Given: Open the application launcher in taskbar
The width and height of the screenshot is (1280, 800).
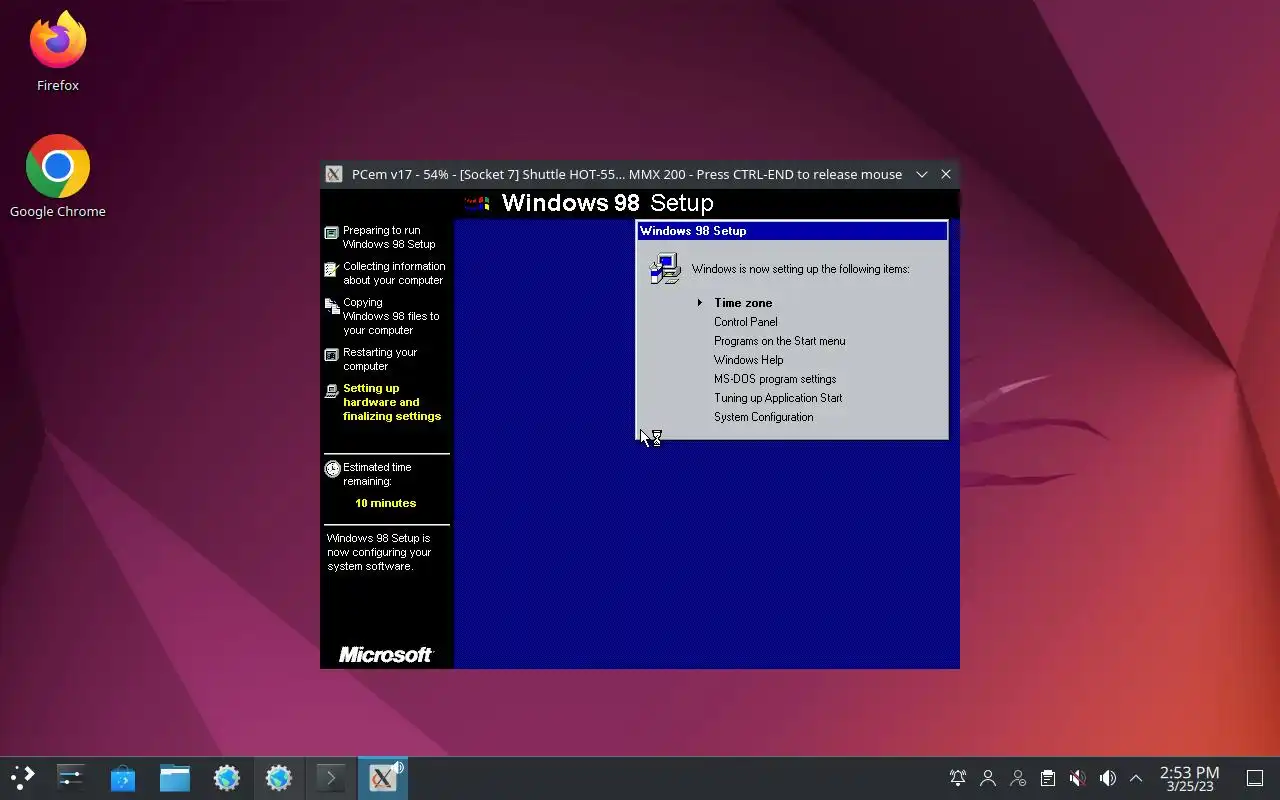Looking at the screenshot, I should pos(22,778).
